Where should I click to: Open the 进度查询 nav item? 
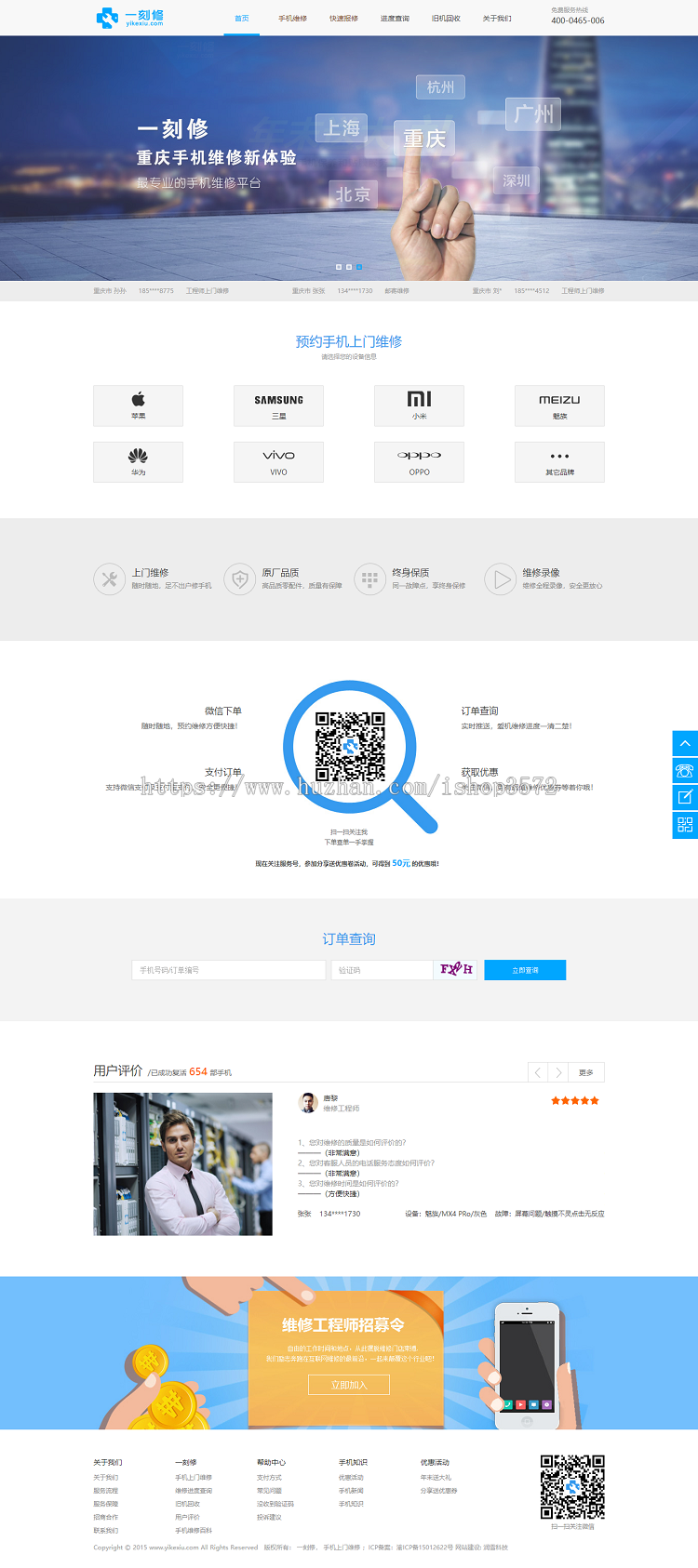click(x=395, y=19)
